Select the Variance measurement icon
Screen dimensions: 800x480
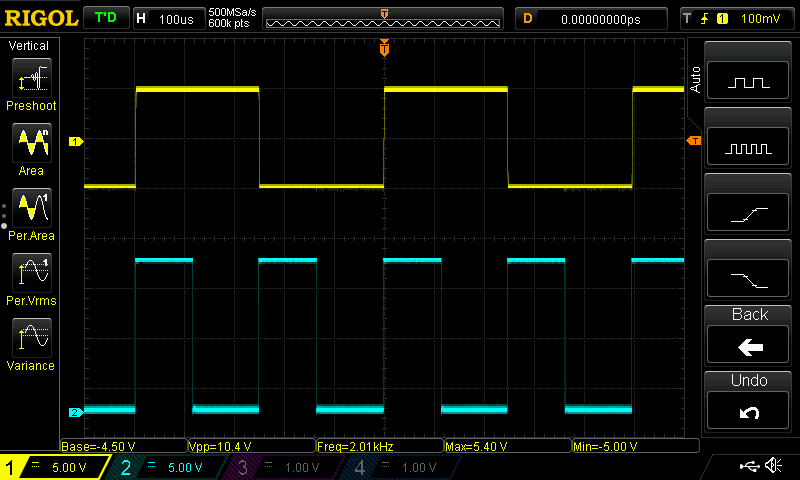[x=32, y=338]
